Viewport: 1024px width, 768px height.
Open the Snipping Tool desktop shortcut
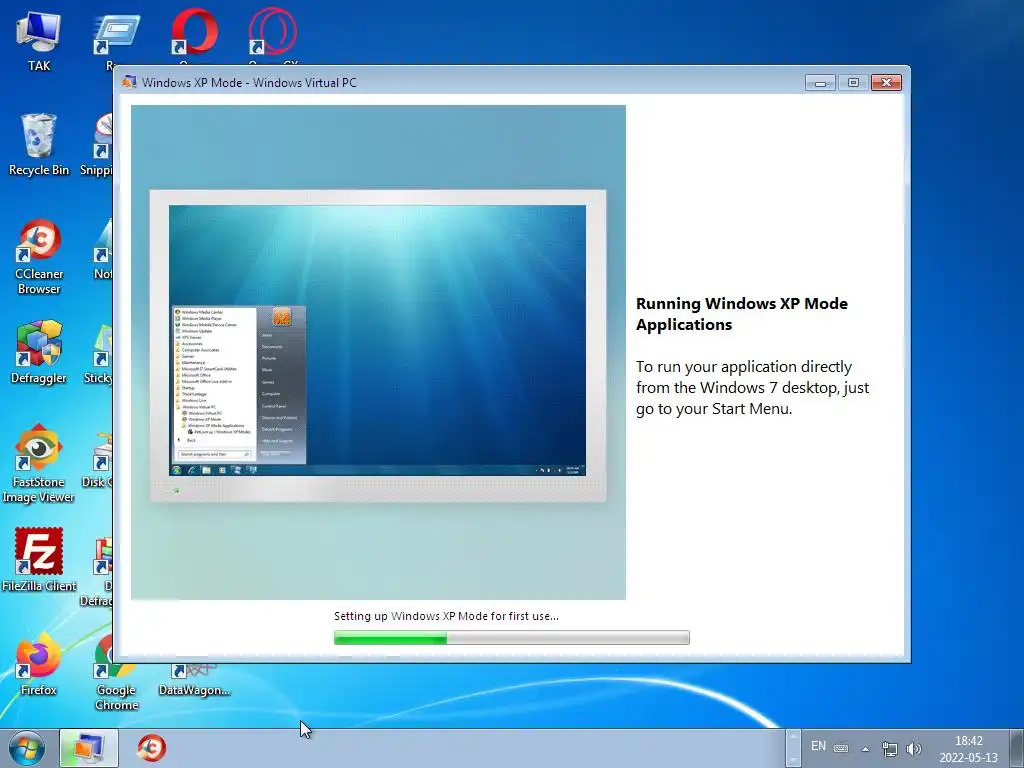point(98,144)
